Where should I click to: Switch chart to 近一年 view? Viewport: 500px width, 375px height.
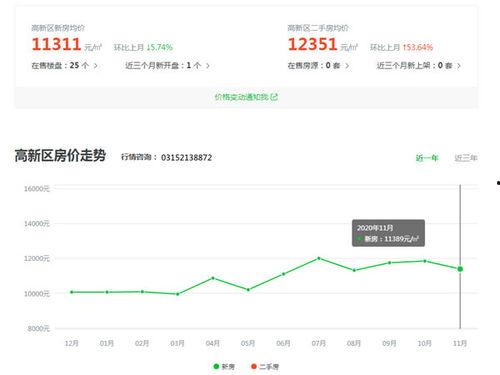[427, 158]
